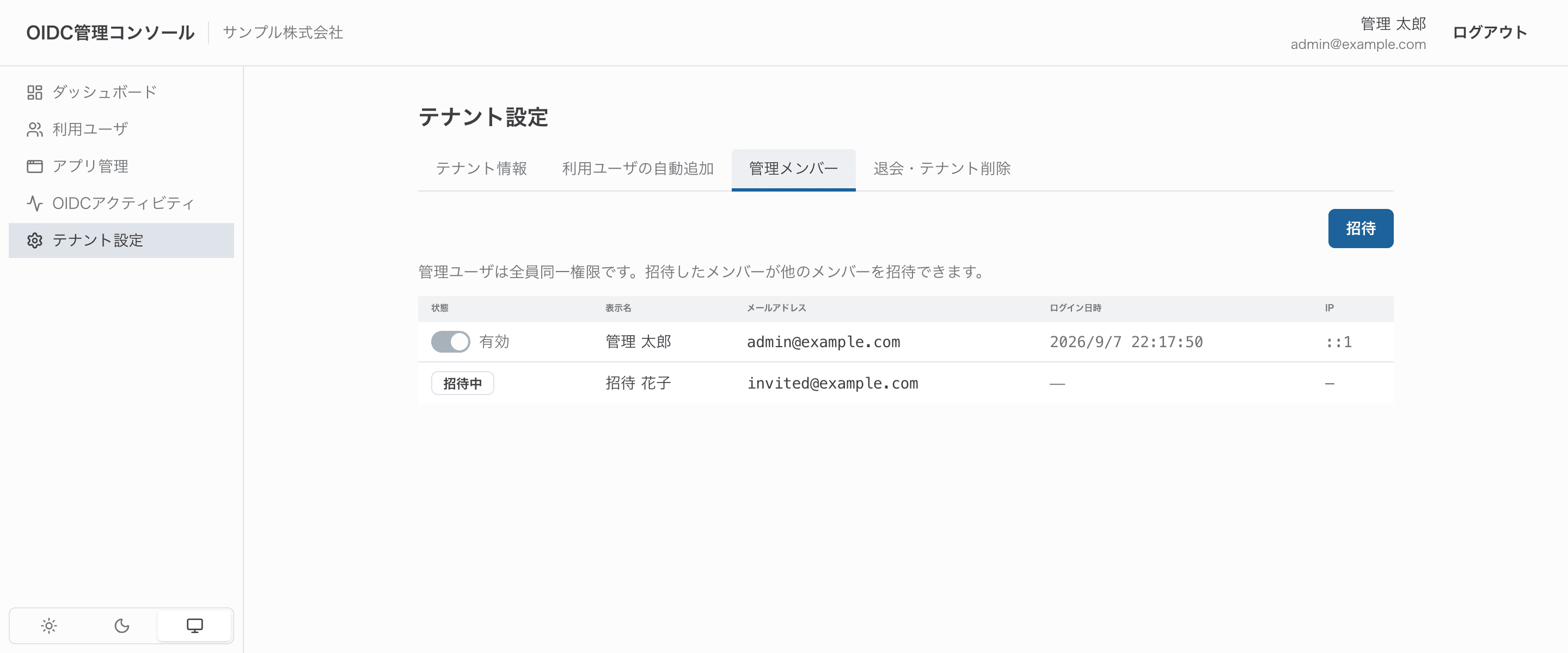Open アプリ管理 sidebar label
Viewport: 1568px width, 653px height.
(90, 166)
